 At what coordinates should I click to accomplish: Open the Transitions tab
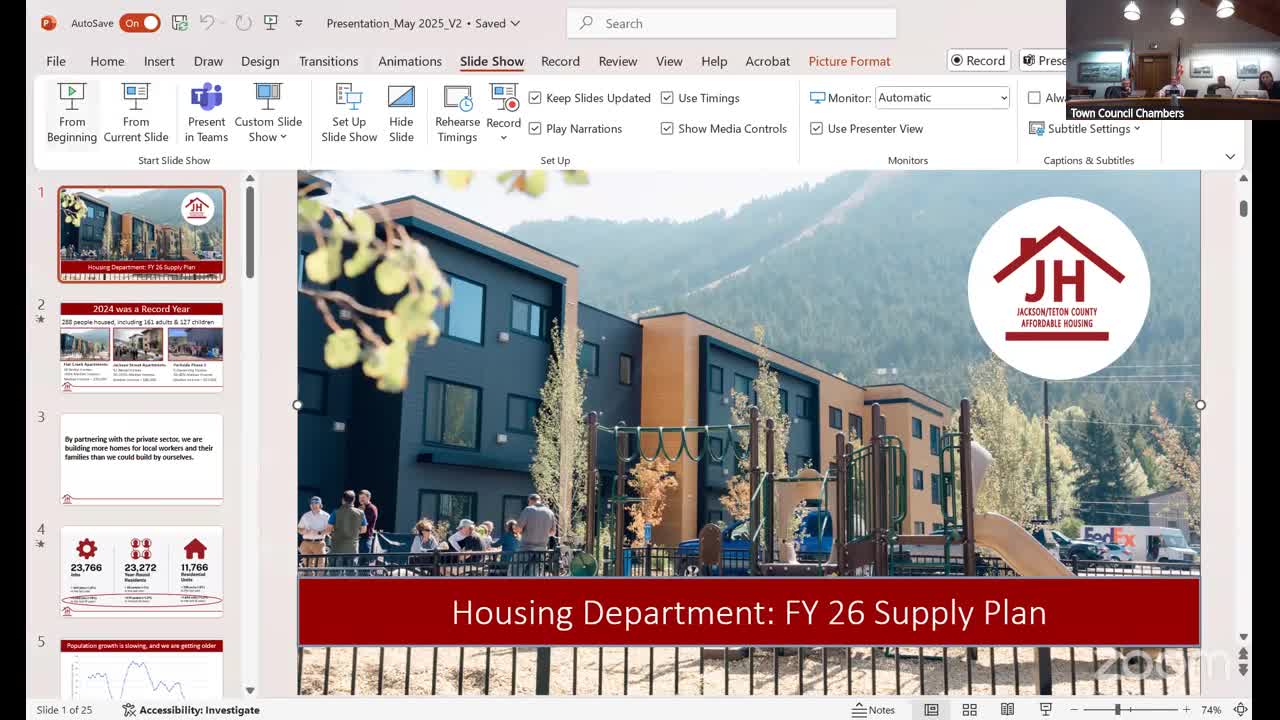coord(328,61)
